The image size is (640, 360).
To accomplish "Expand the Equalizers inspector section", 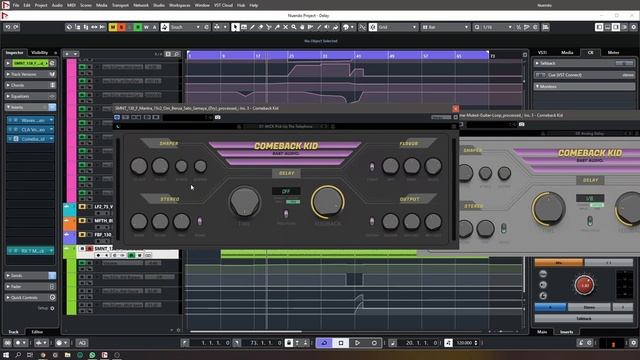I will (x=30, y=96).
